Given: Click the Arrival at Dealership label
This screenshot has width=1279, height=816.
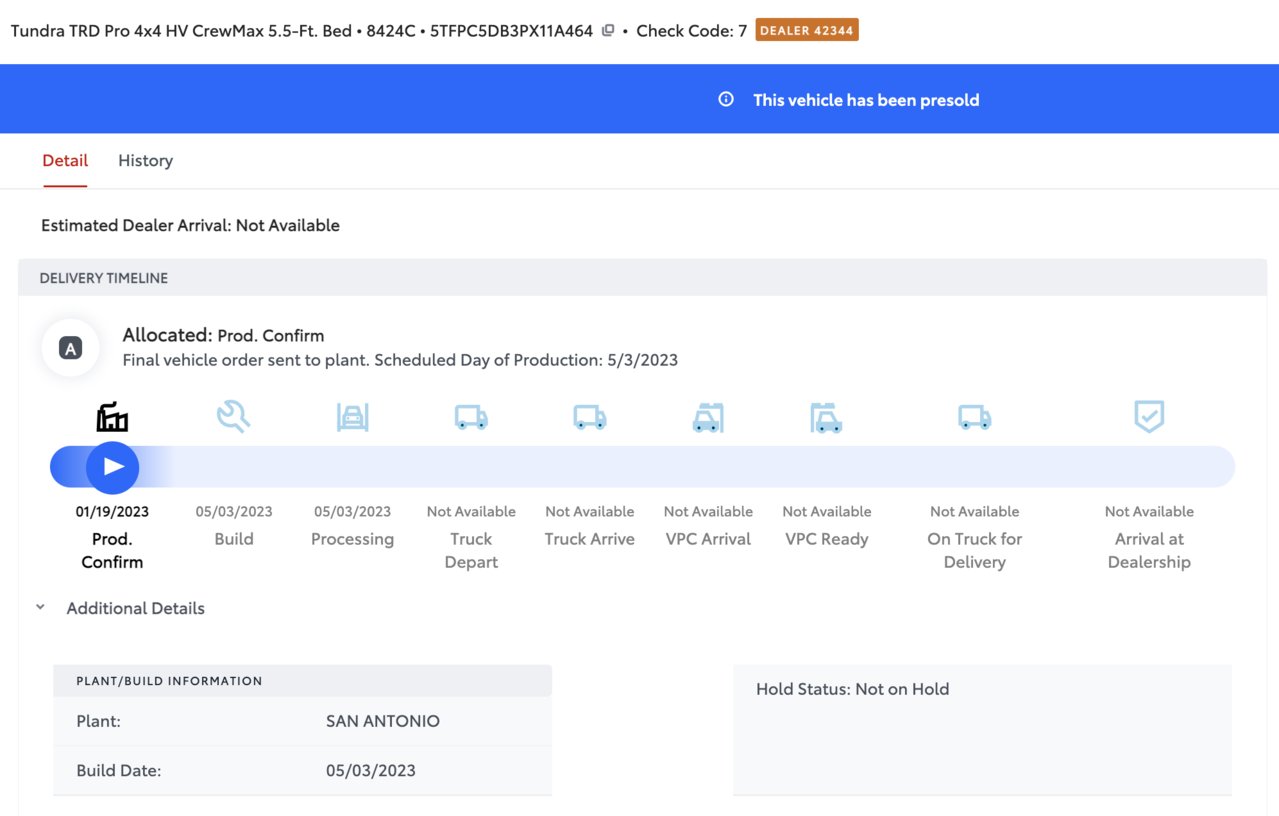Looking at the screenshot, I should point(1149,550).
